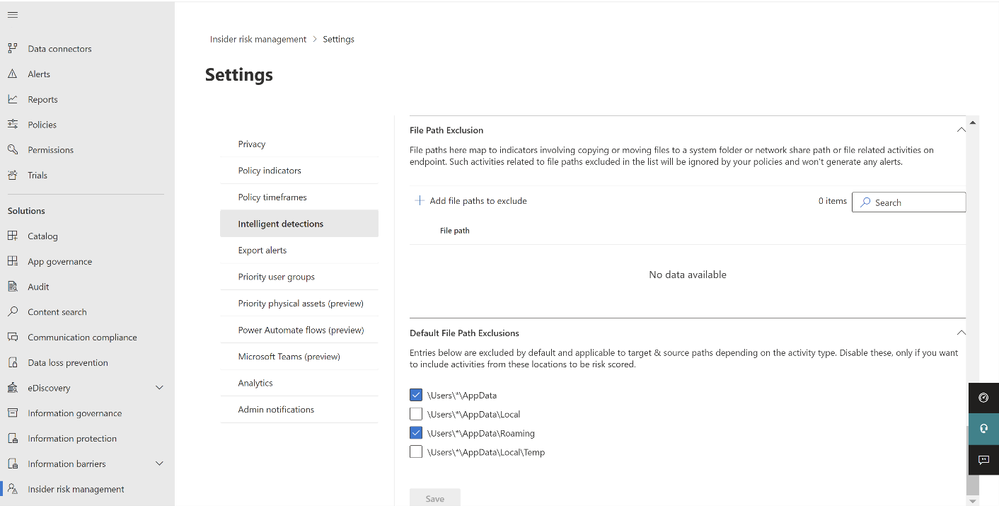This screenshot has width=999, height=506.
Task: Click the Save button
Action: 434,498
